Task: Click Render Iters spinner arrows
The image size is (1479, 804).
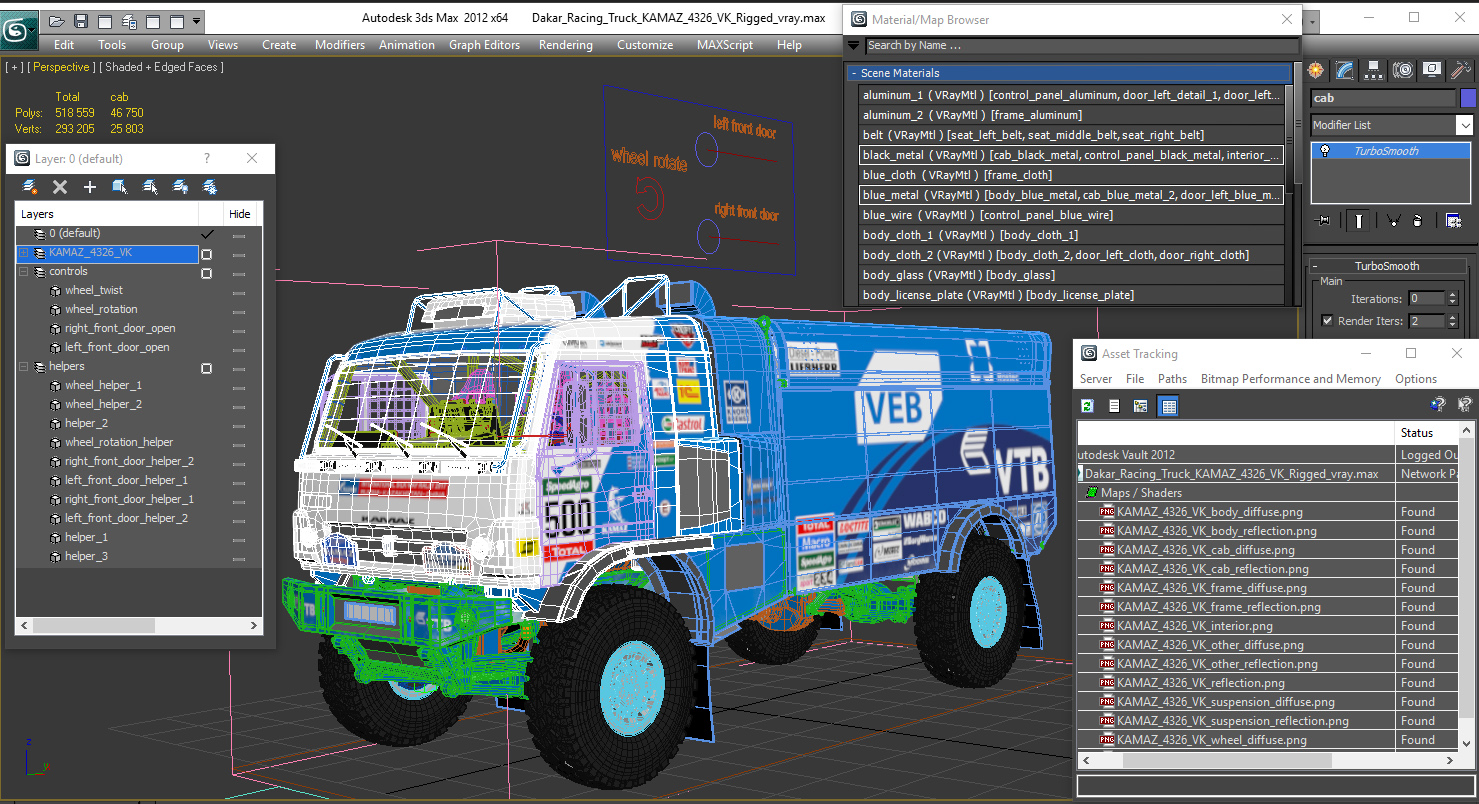Action: (1454, 321)
